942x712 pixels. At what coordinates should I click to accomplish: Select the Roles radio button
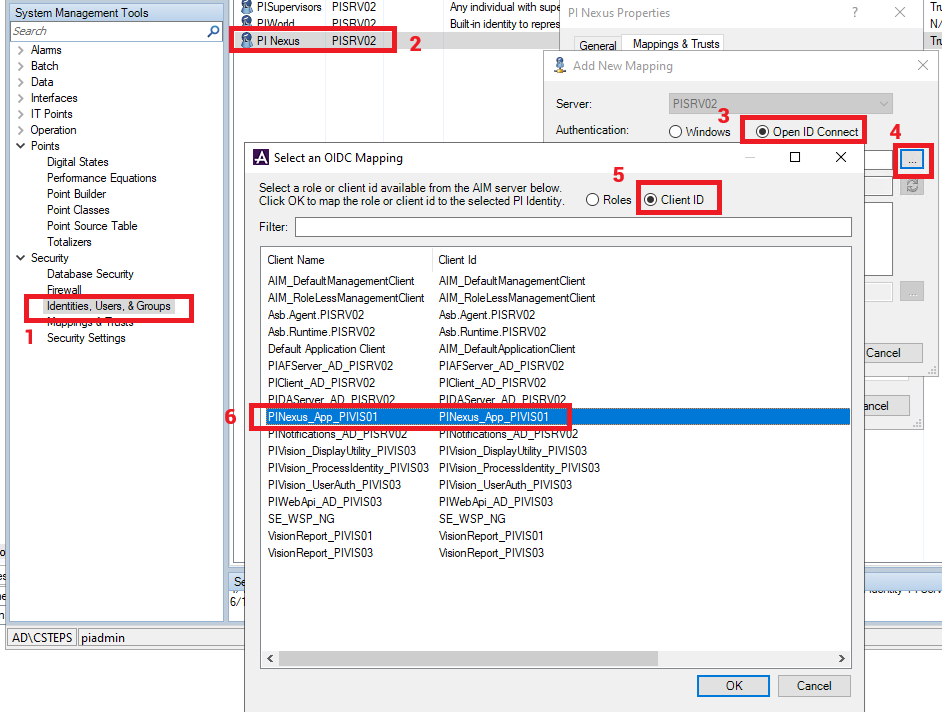(x=592, y=199)
